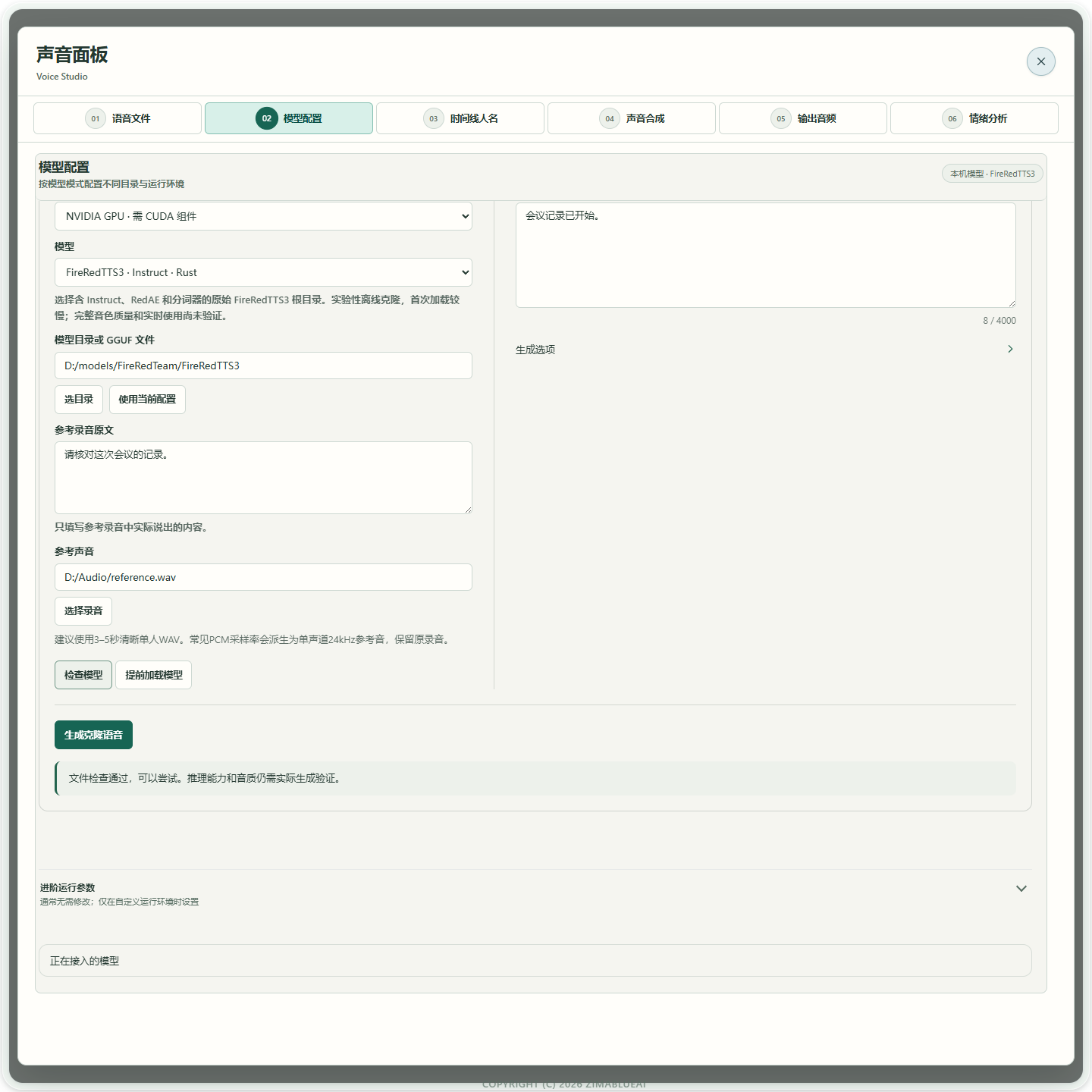The width and height of the screenshot is (1092, 1092).
Task: Click the model directory path field
Action: pos(263,366)
